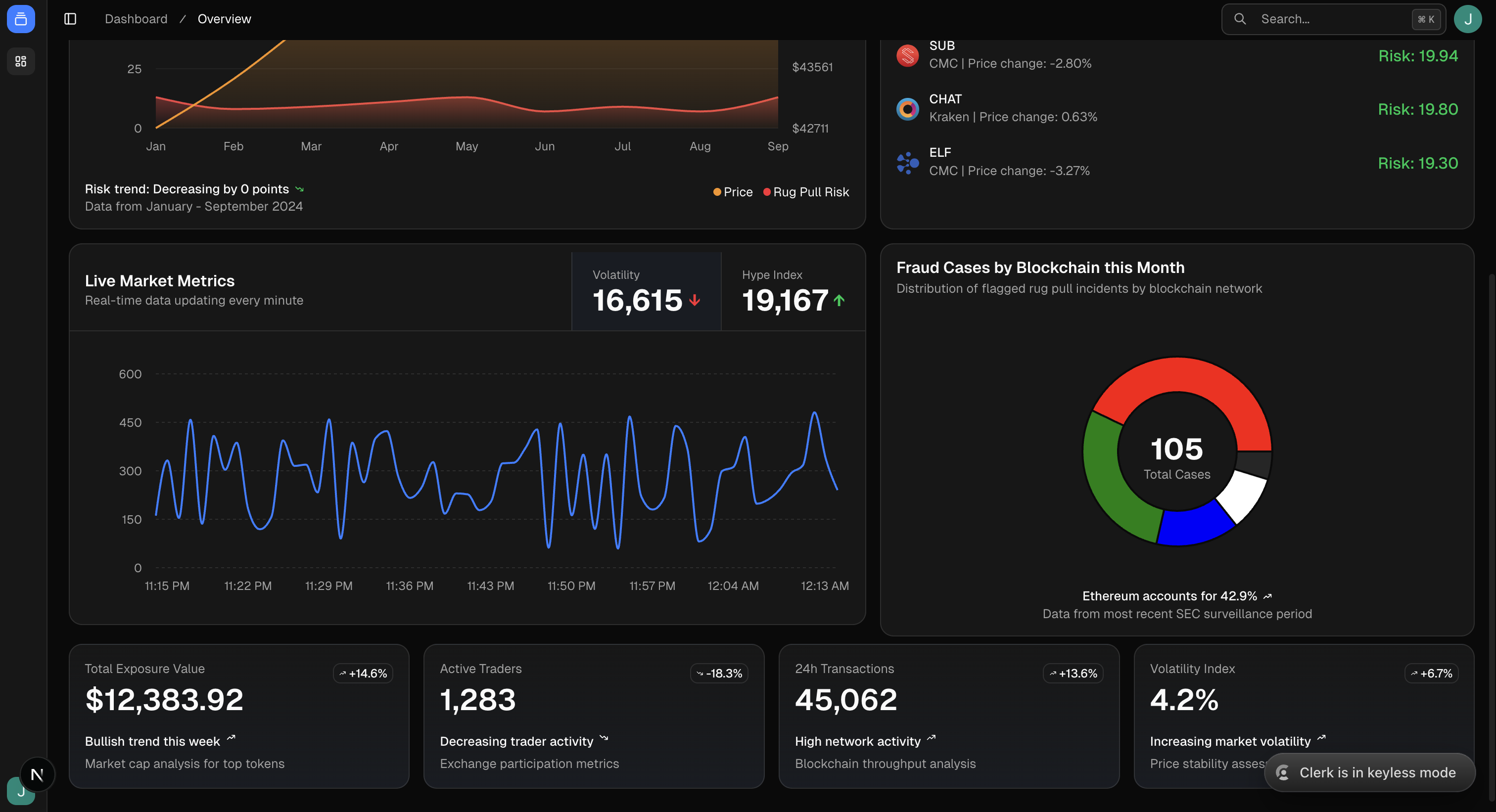
Task: Click the Next.js dev tools N badge
Action: tap(37, 774)
